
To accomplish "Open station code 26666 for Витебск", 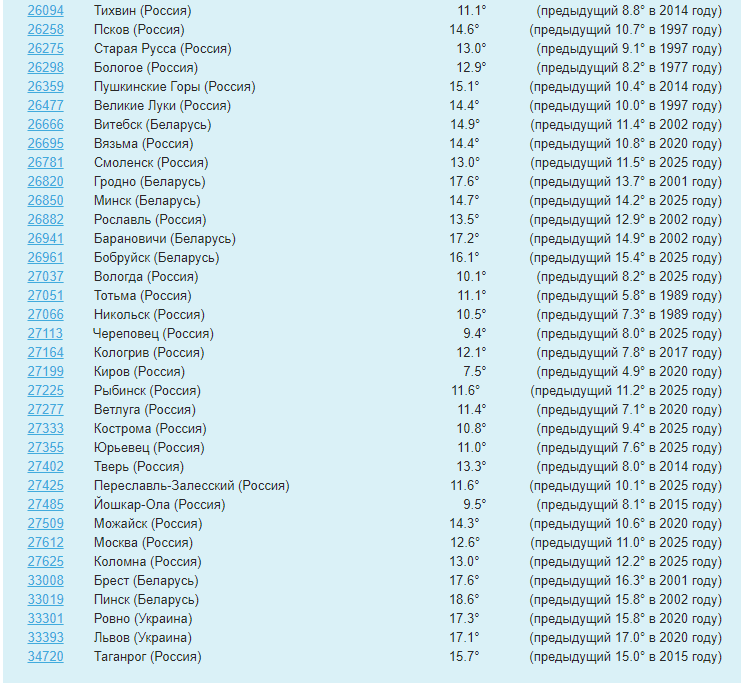I will (45, 124).
